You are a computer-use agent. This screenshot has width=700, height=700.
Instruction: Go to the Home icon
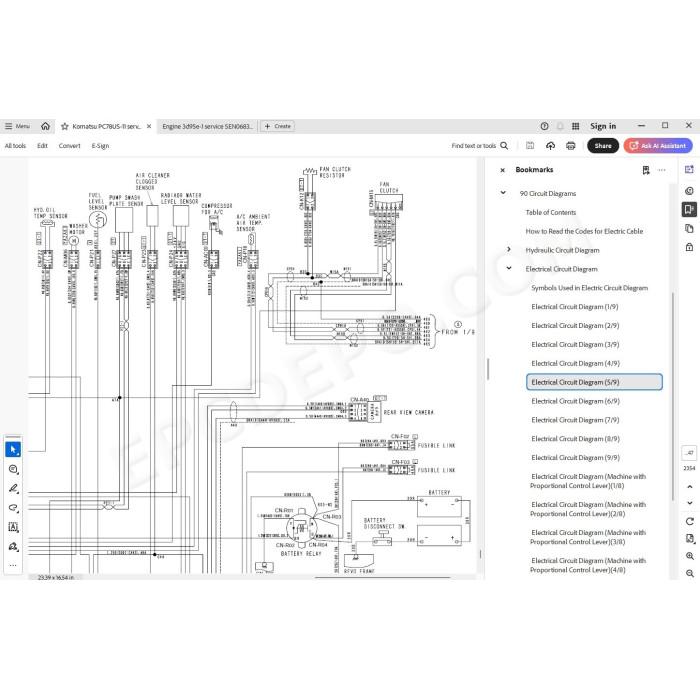46,126
